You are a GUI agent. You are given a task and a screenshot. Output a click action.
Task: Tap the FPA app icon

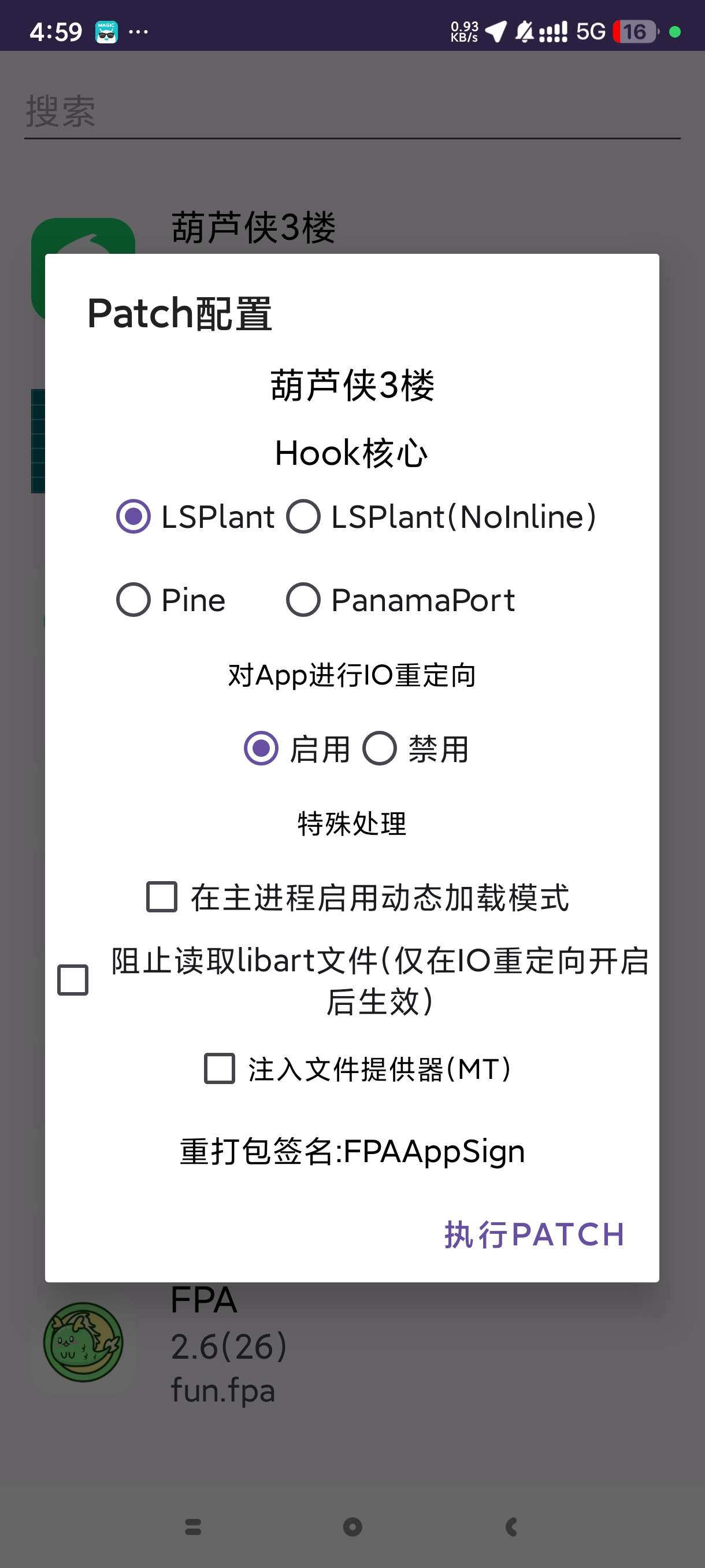tap(83, 1342)
